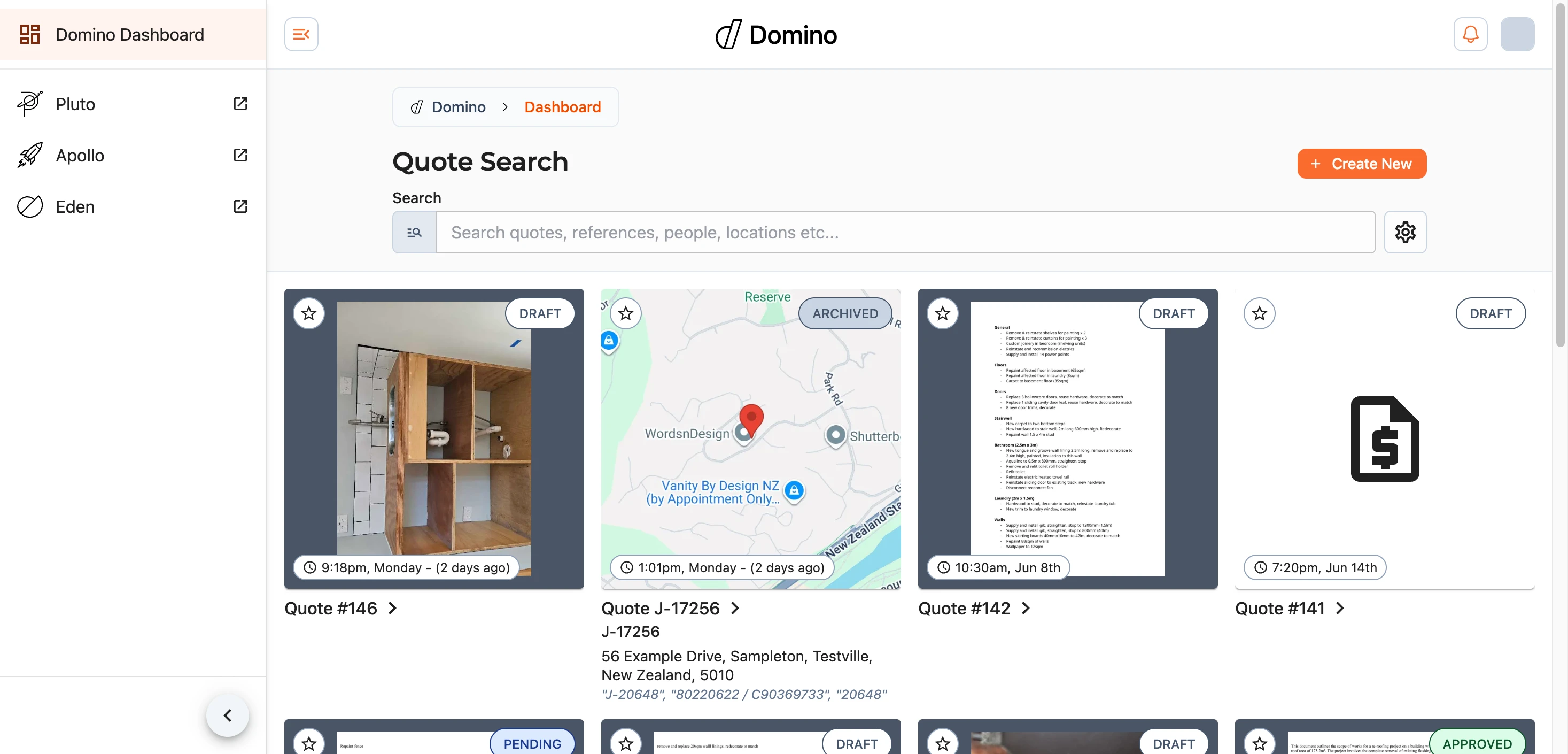Collapse sidebar with back arrow button
The height and width of the screenshot is (754, 1568).
[228, 715]
